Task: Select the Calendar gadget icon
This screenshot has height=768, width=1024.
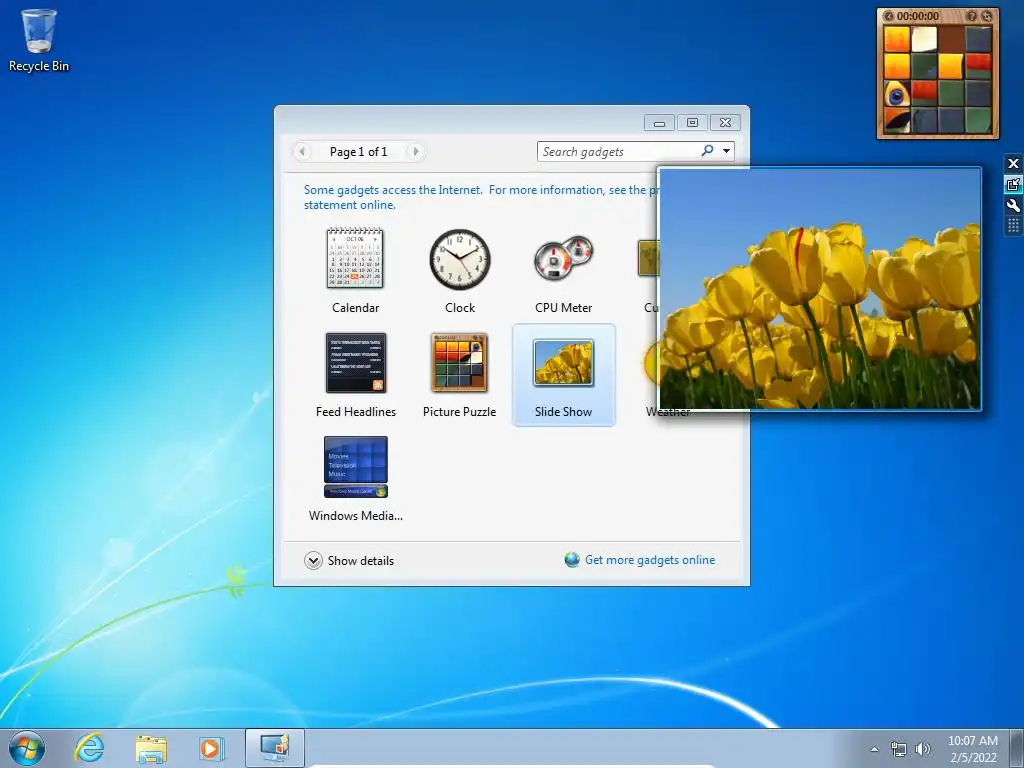Action: (355, 258)
